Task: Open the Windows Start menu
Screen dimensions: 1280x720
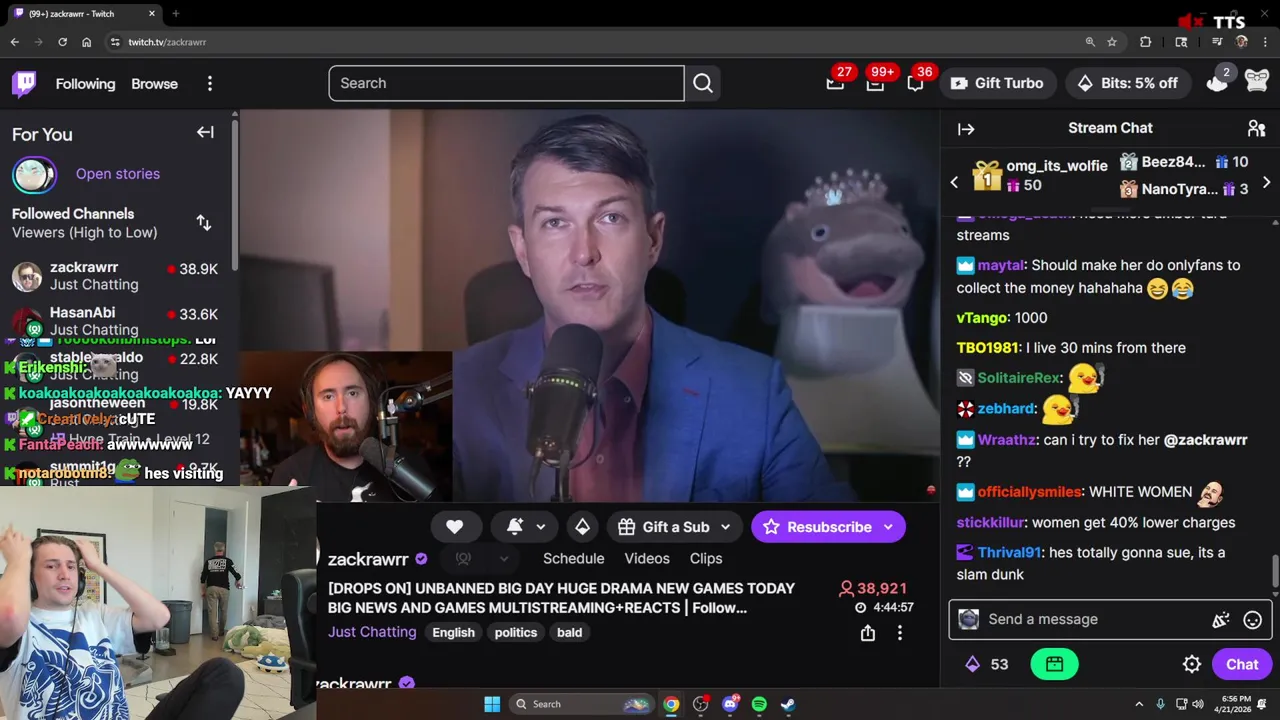Action: [492, 704]
